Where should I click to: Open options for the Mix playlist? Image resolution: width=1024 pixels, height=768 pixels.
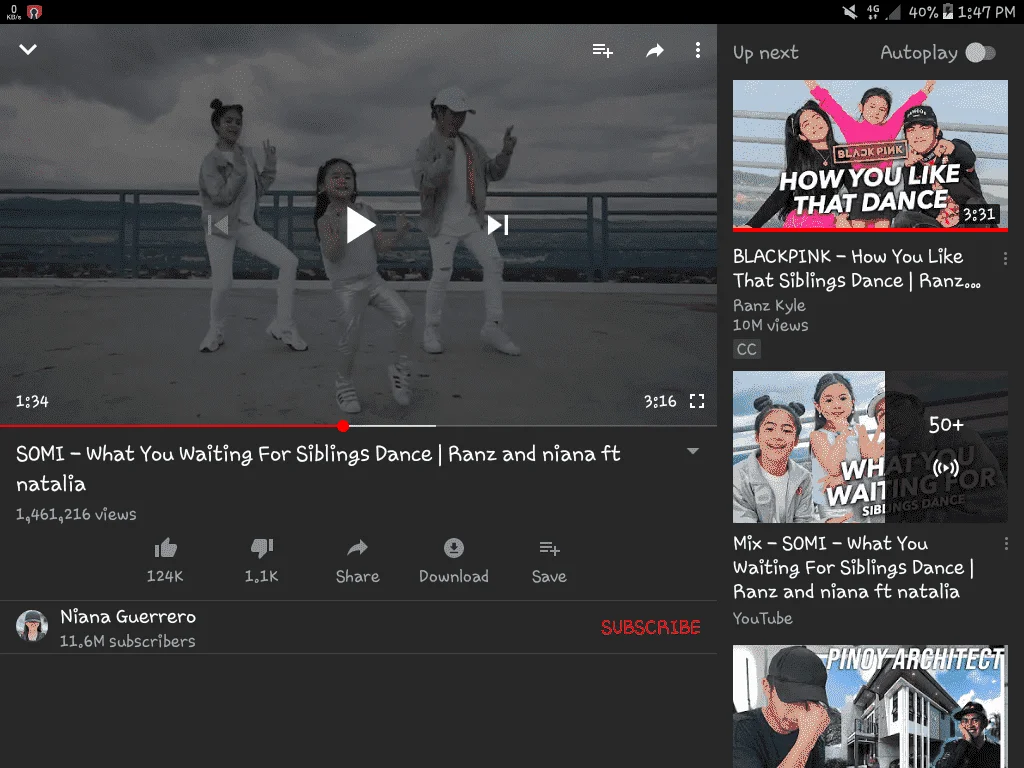point(1006,543)
